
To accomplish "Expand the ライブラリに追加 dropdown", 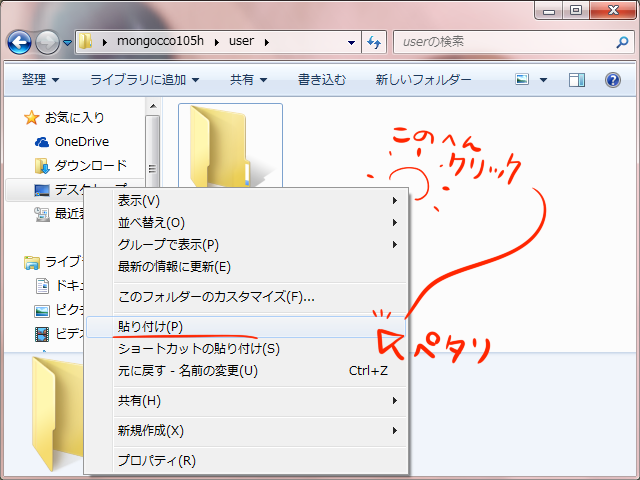I will [144, 79].
